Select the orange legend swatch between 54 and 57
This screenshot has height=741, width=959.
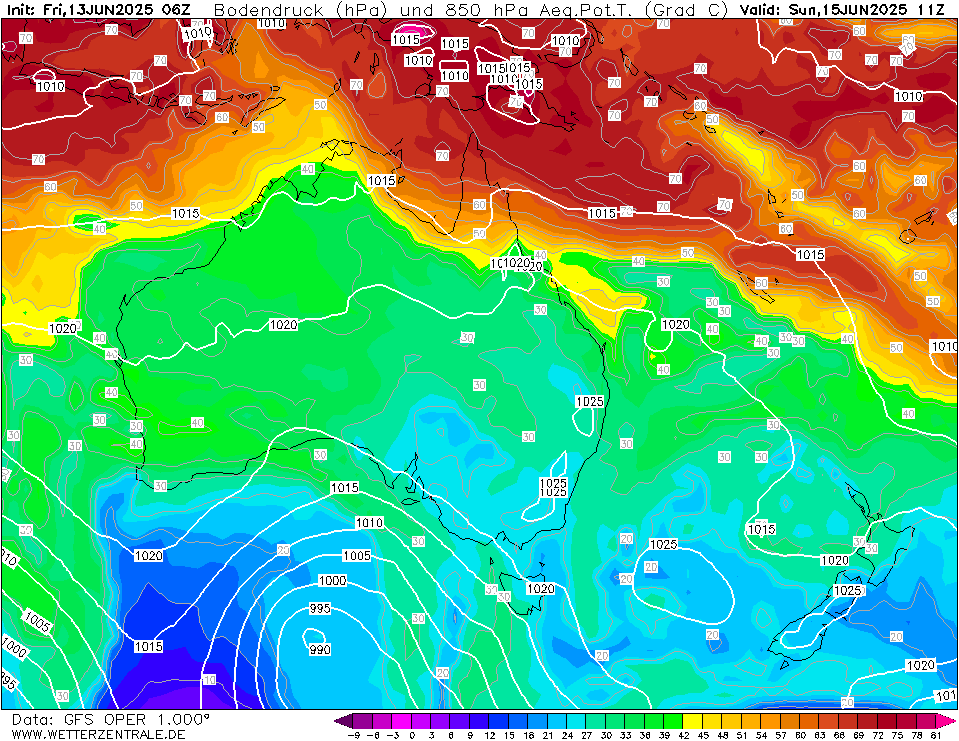(771, 721)
